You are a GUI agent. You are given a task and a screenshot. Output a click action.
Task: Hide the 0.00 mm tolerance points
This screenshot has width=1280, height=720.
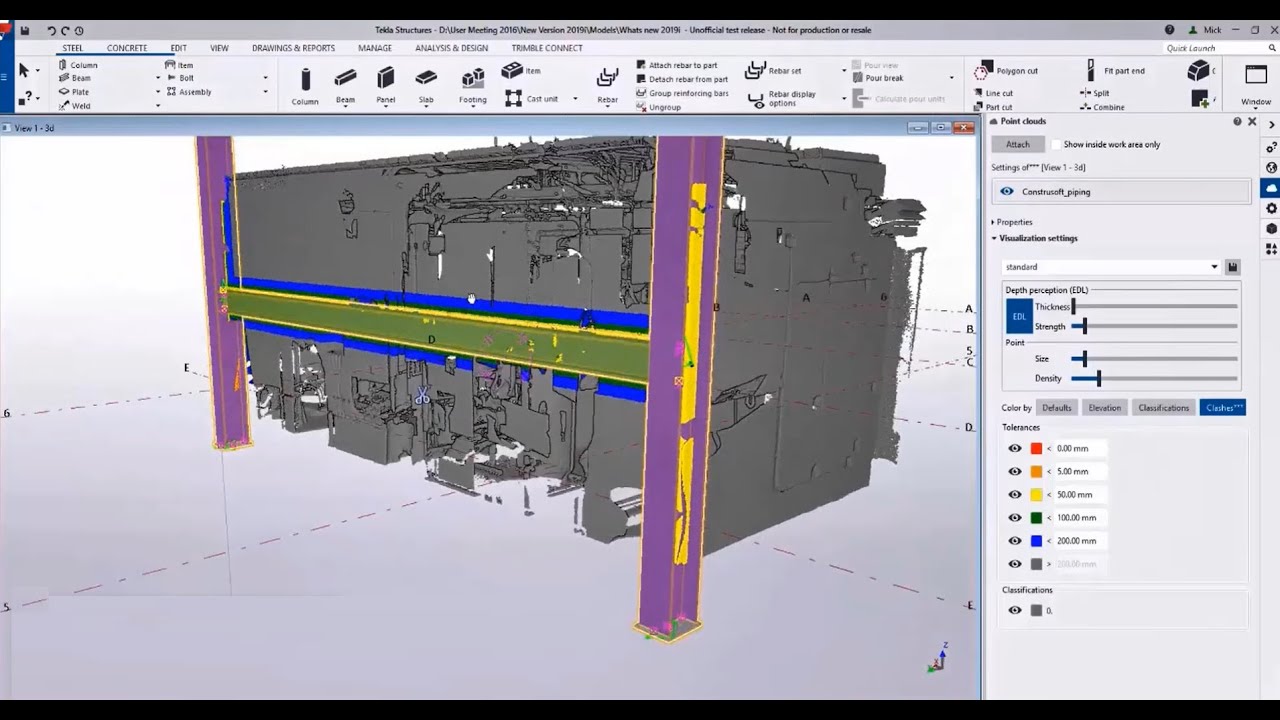1015,449
